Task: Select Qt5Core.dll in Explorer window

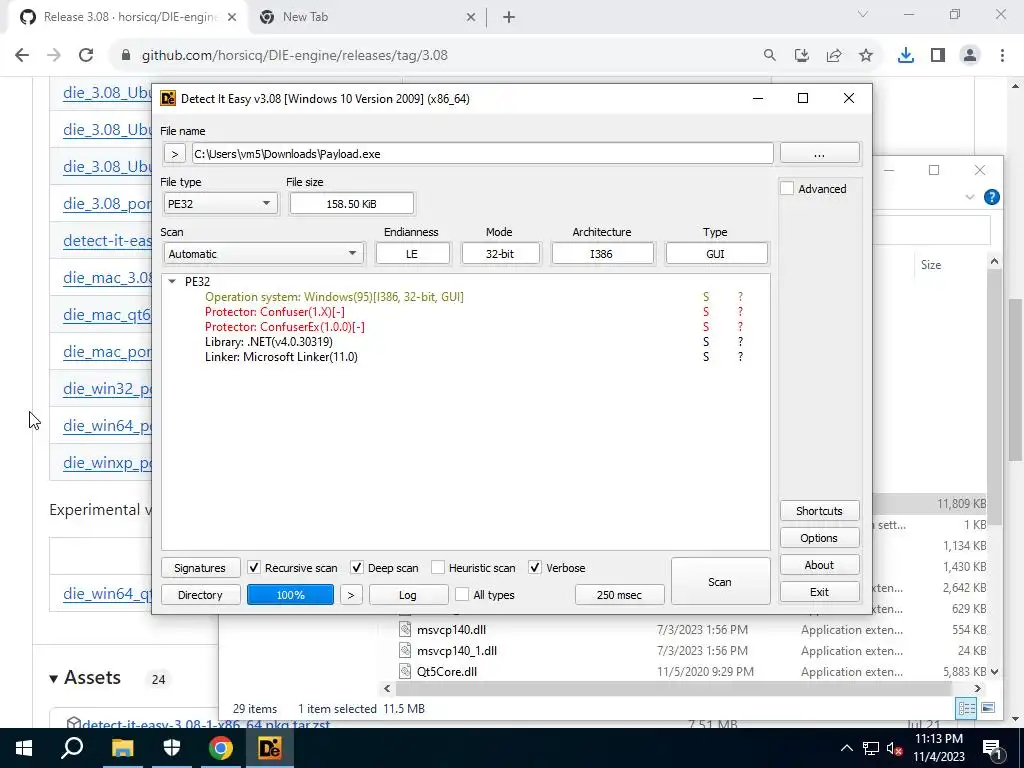Action: (447, 671)
